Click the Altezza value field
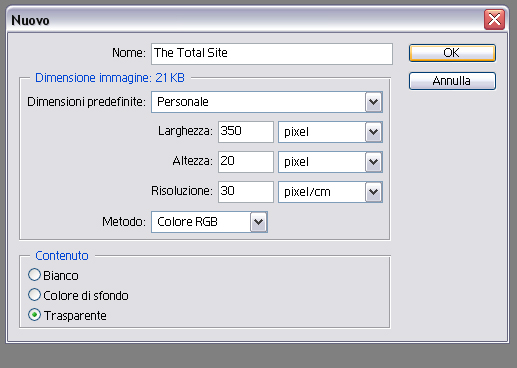Screen dimensions: 517x368 (x=246, y=162)
